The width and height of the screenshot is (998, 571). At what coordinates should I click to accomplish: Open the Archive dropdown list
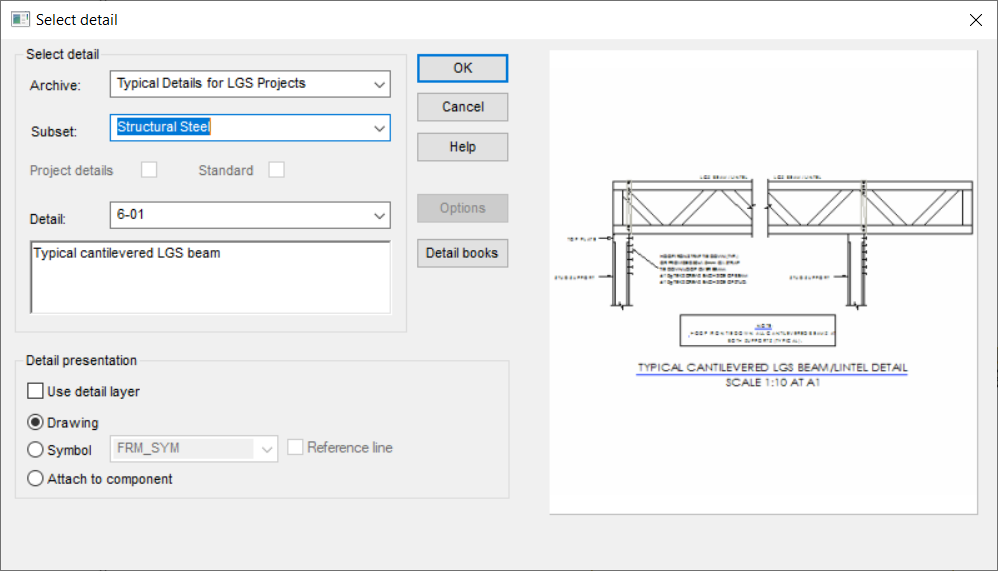(x=379, y=84)
